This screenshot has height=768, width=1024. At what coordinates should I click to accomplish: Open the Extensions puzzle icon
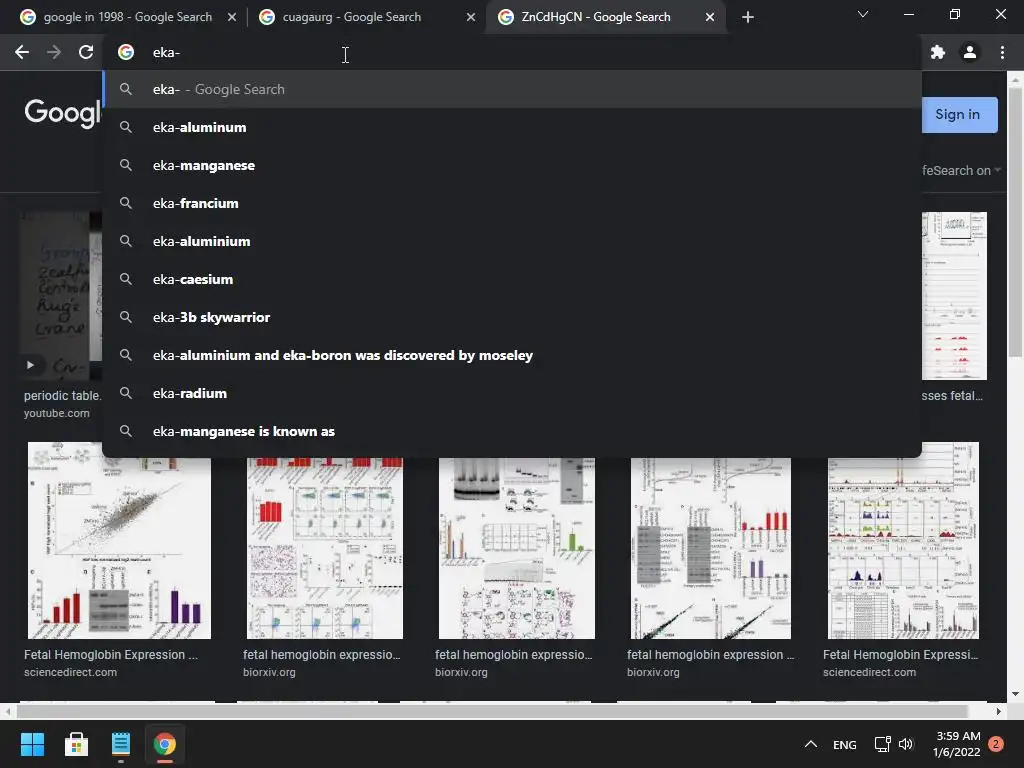[x=938, y=52]
